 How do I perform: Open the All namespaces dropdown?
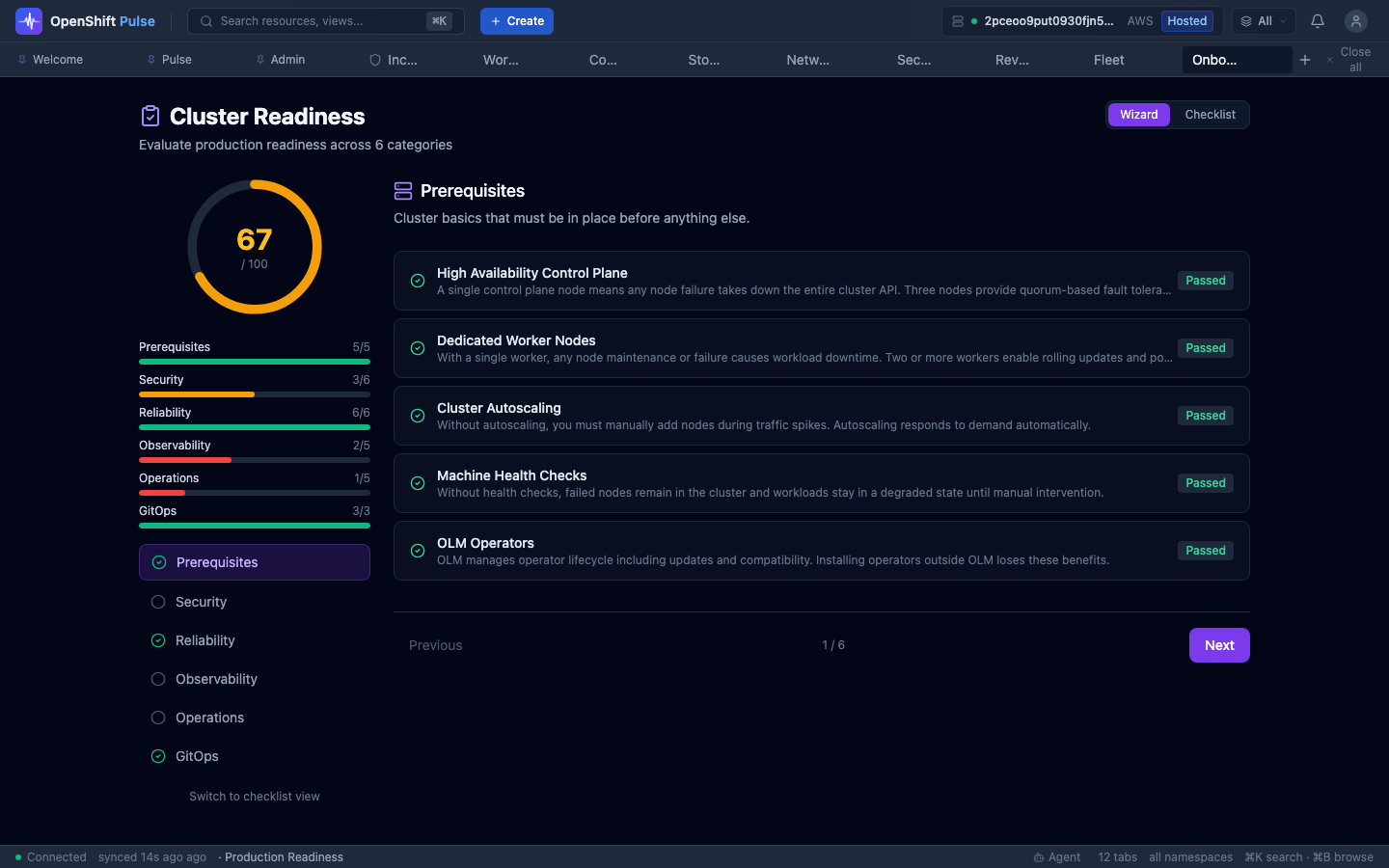1264,20
